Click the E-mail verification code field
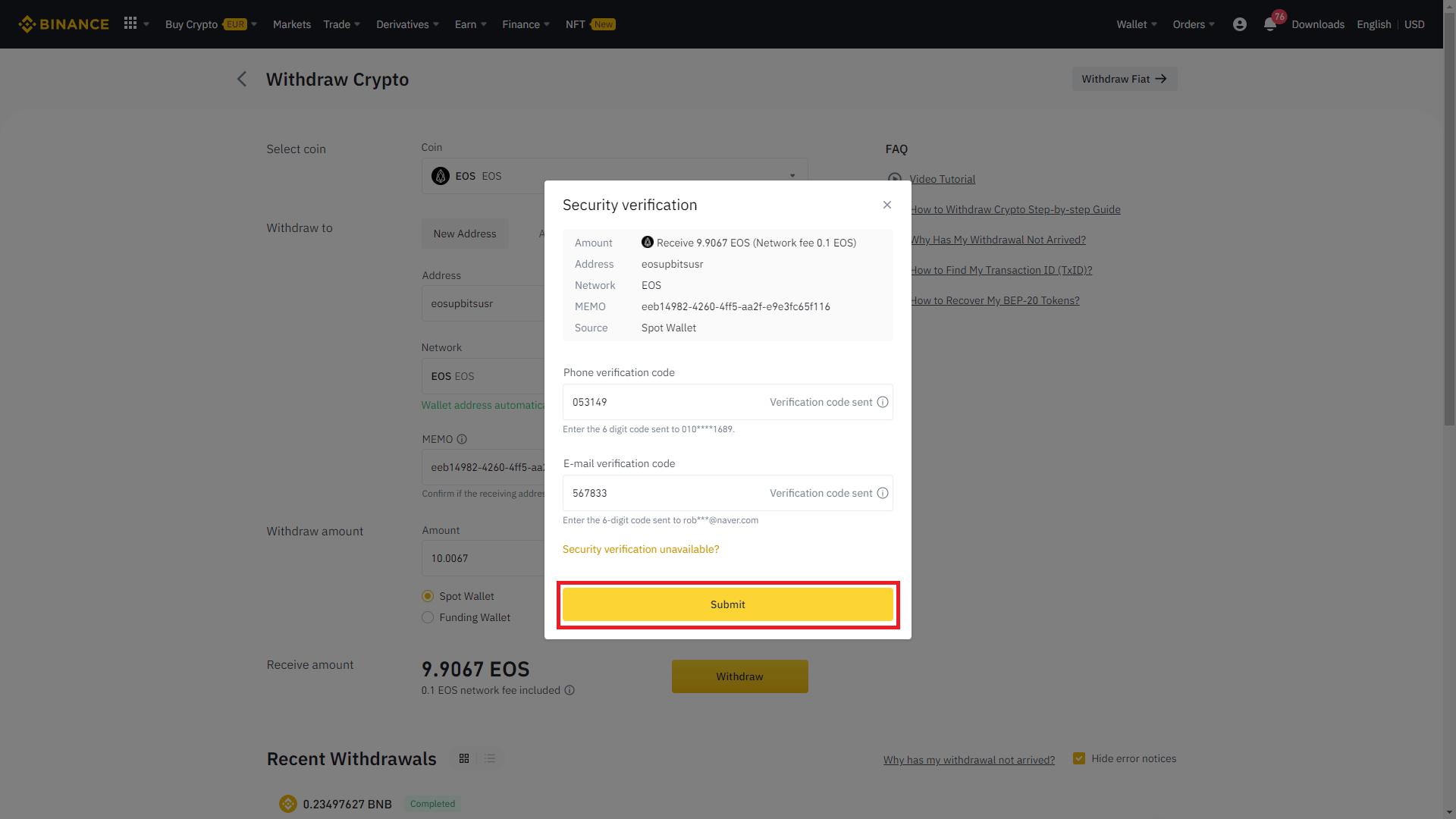 tap(660, 493)
